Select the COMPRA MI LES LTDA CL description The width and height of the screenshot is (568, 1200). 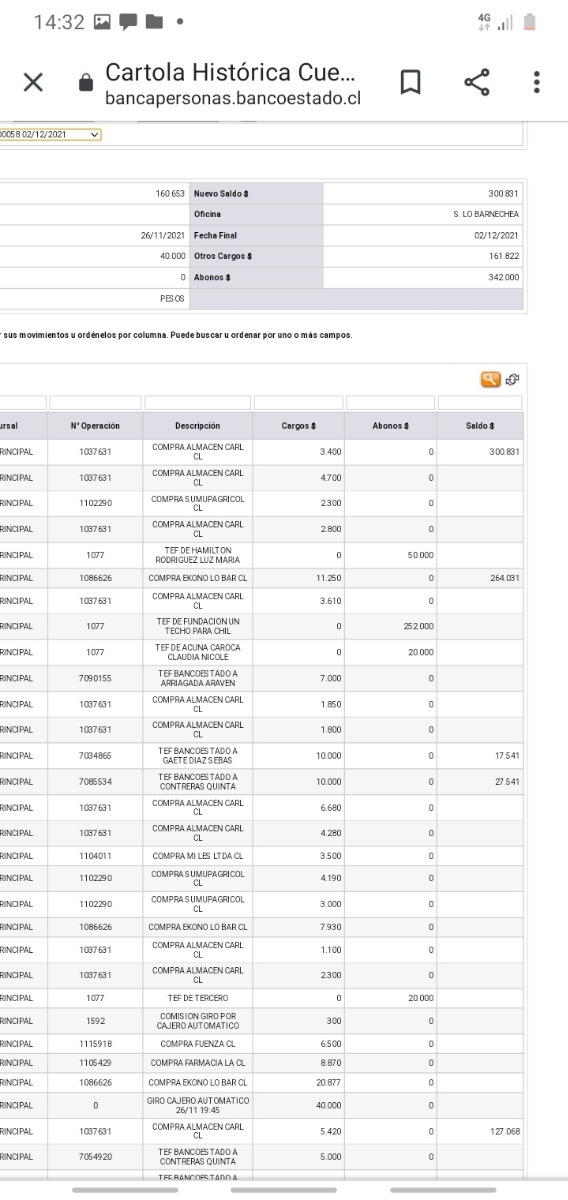[x=197, y=856]
